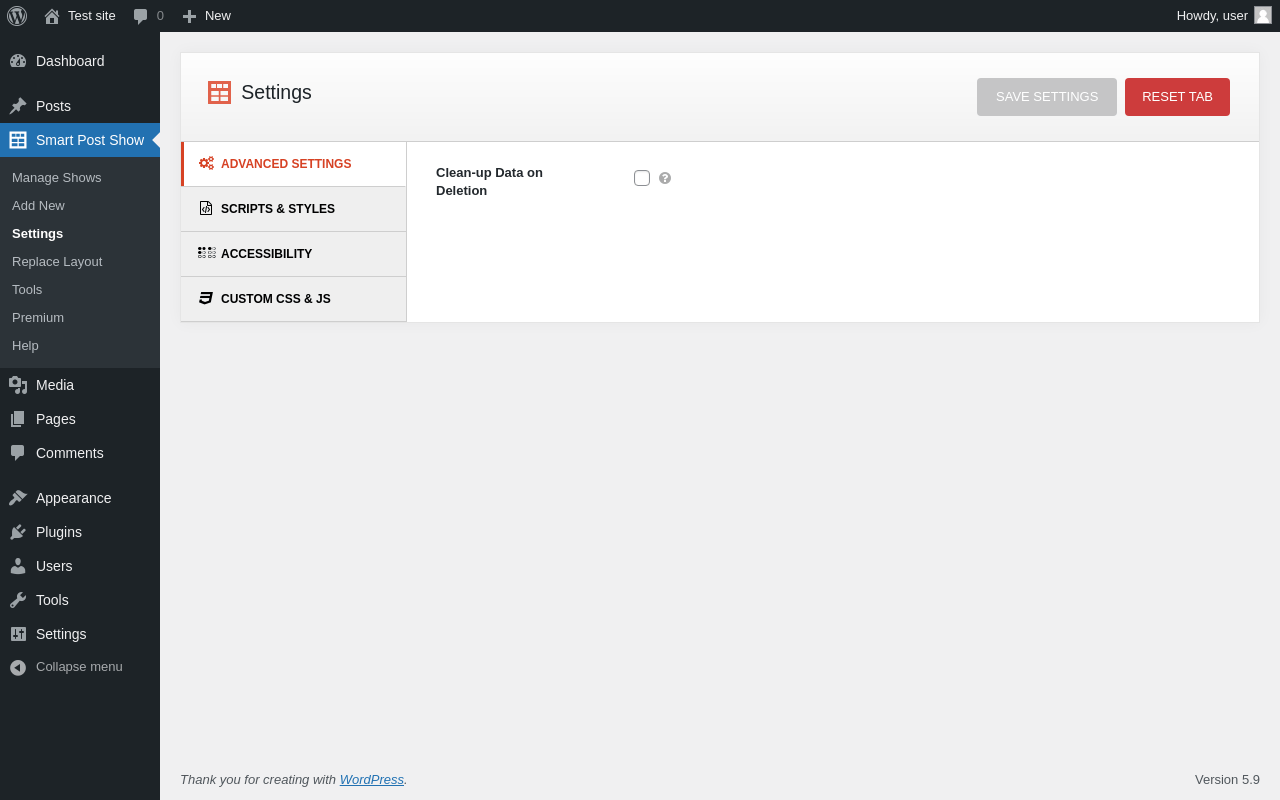The height and width of the screenshot is (800, 1280).
Task: Open the Custom CSS & JS tab
Action: [x=275, y=299]
